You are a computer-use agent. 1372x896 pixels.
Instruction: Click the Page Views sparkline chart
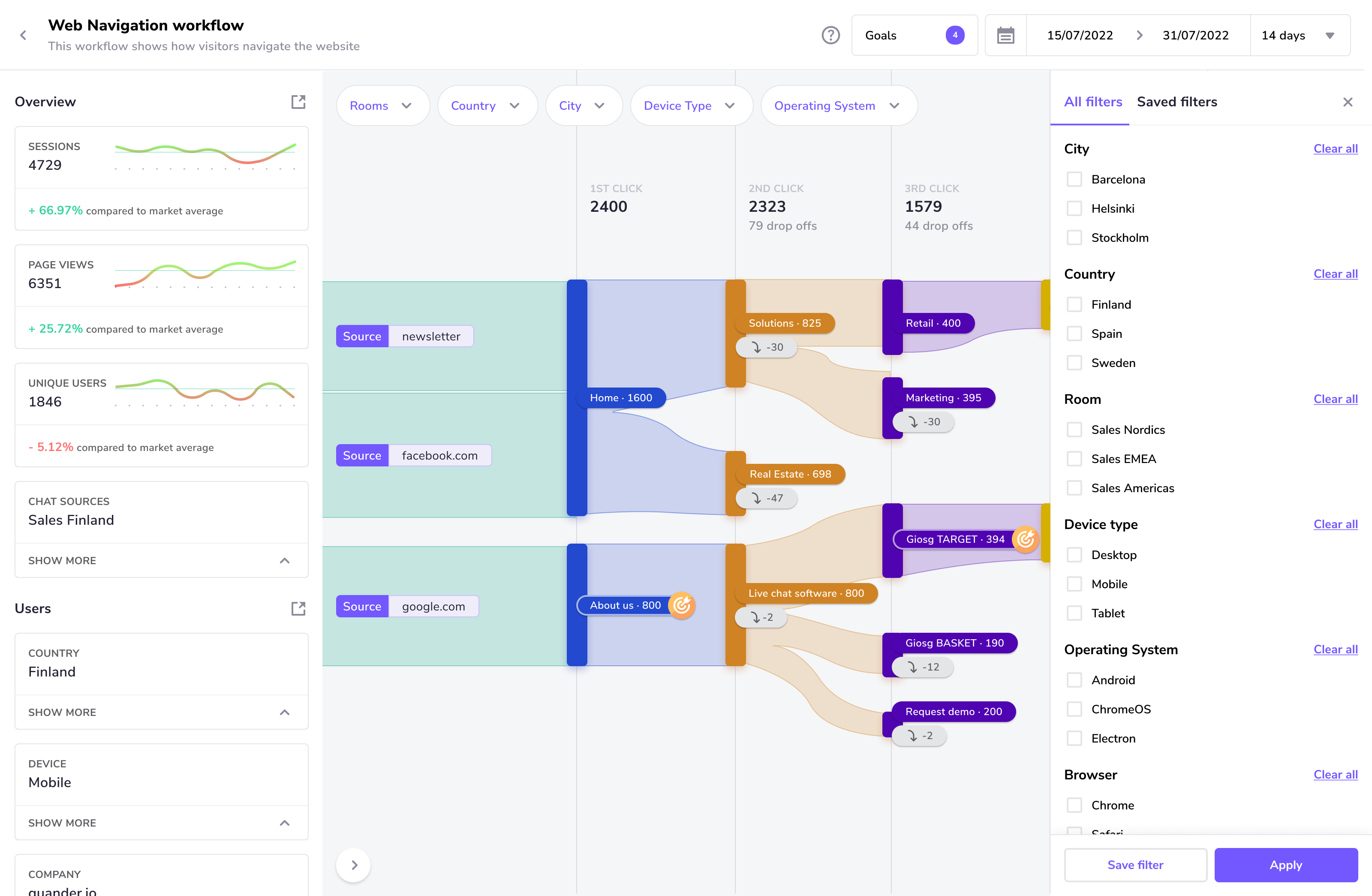tap(205, 274)
